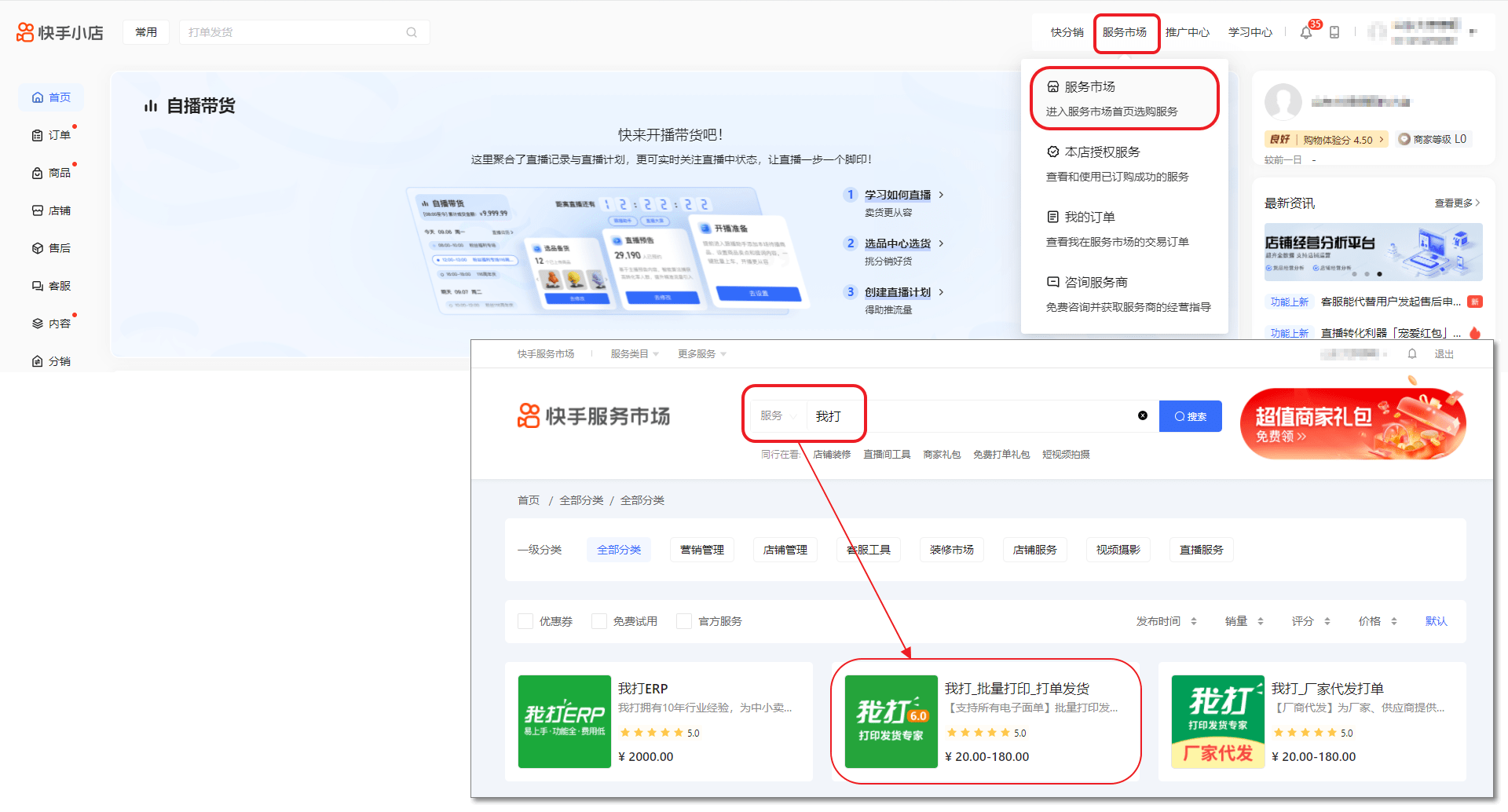Sort results by 价格
This screenshot has width=1508, height=812.
click(1378, 621)
